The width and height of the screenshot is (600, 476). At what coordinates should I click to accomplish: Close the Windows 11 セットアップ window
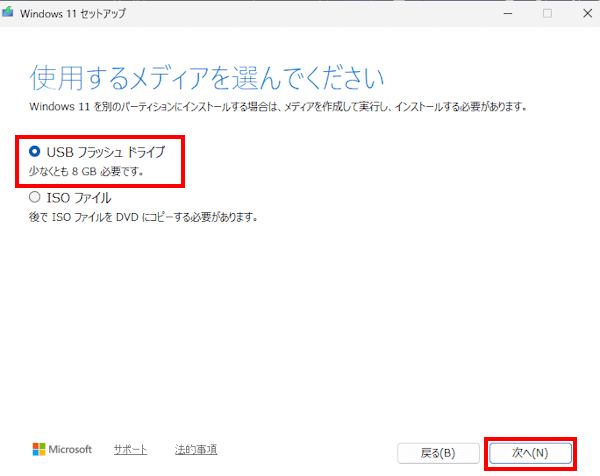coord(587,13)
